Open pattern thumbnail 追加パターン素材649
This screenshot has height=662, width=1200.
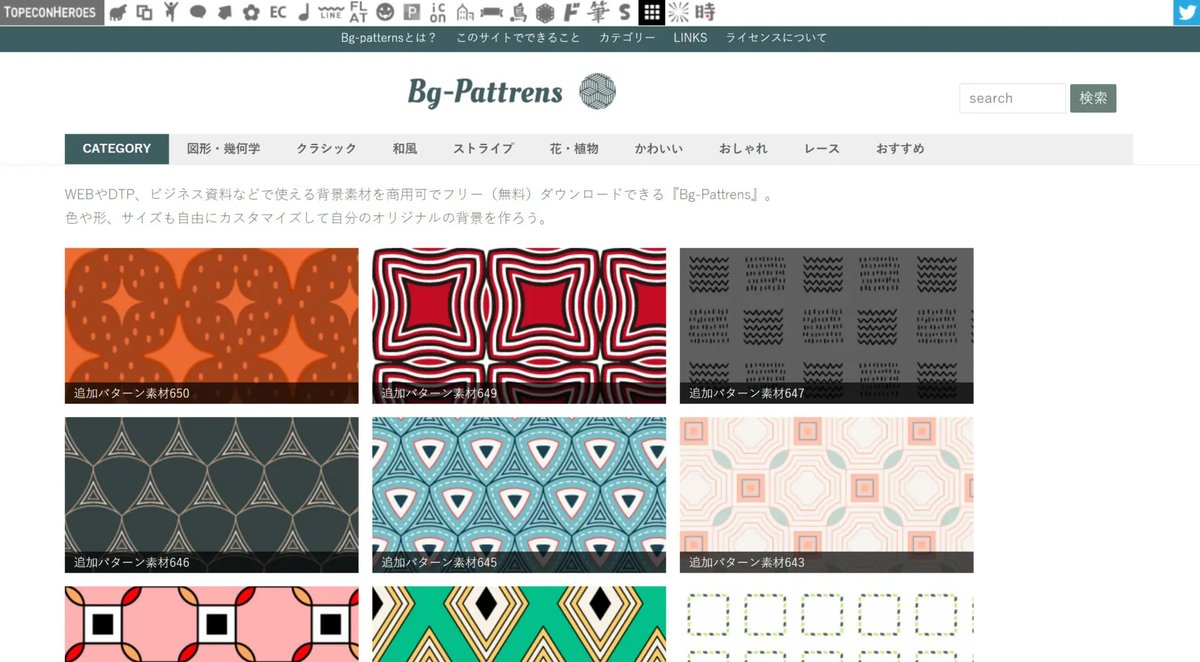tap(519, 326)
